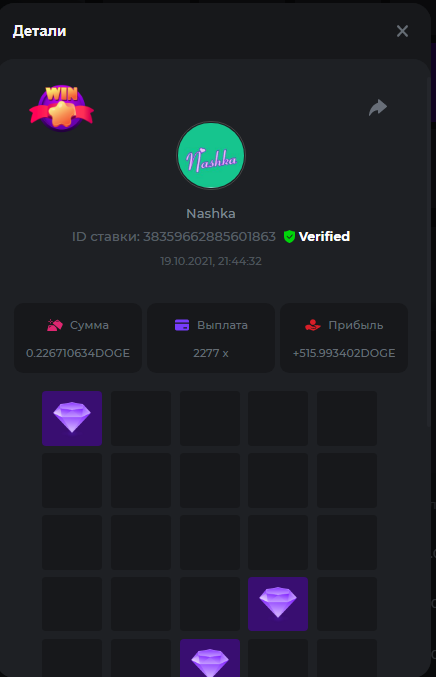Click the Verified label
This screenshot has width=436, height=677.
324,237
